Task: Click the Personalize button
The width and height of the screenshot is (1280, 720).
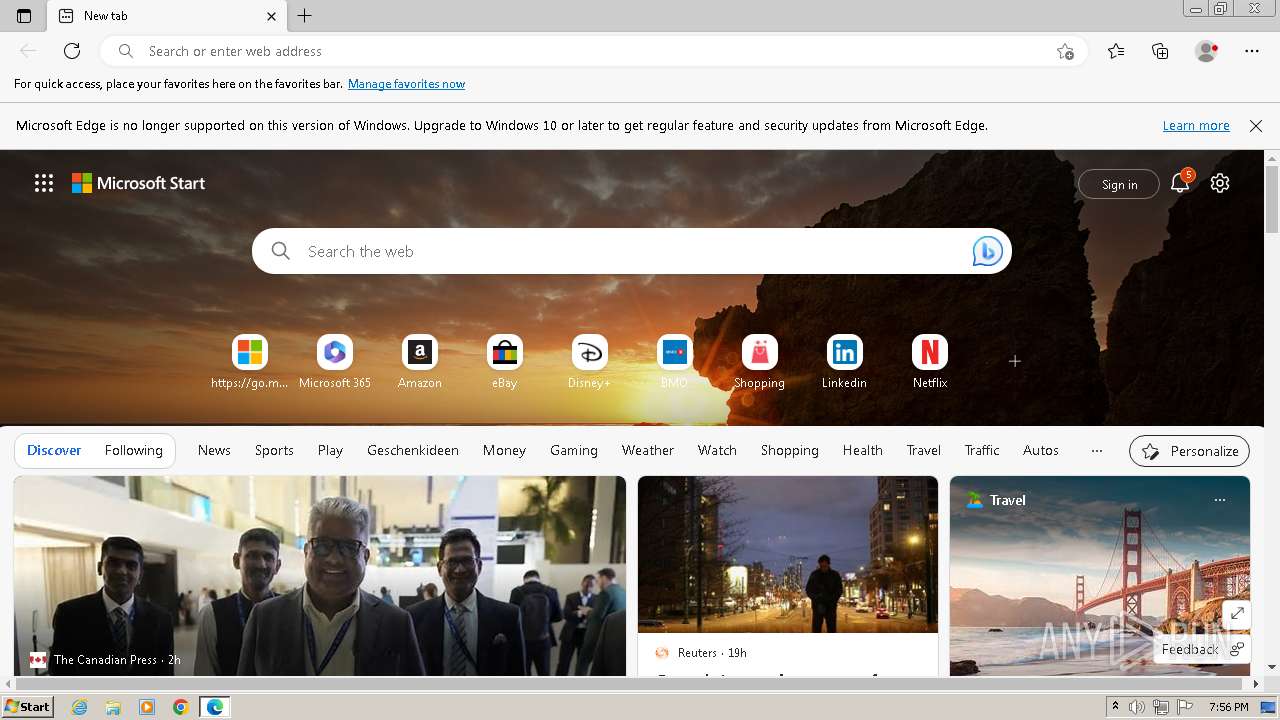Action: [1189, 451]
